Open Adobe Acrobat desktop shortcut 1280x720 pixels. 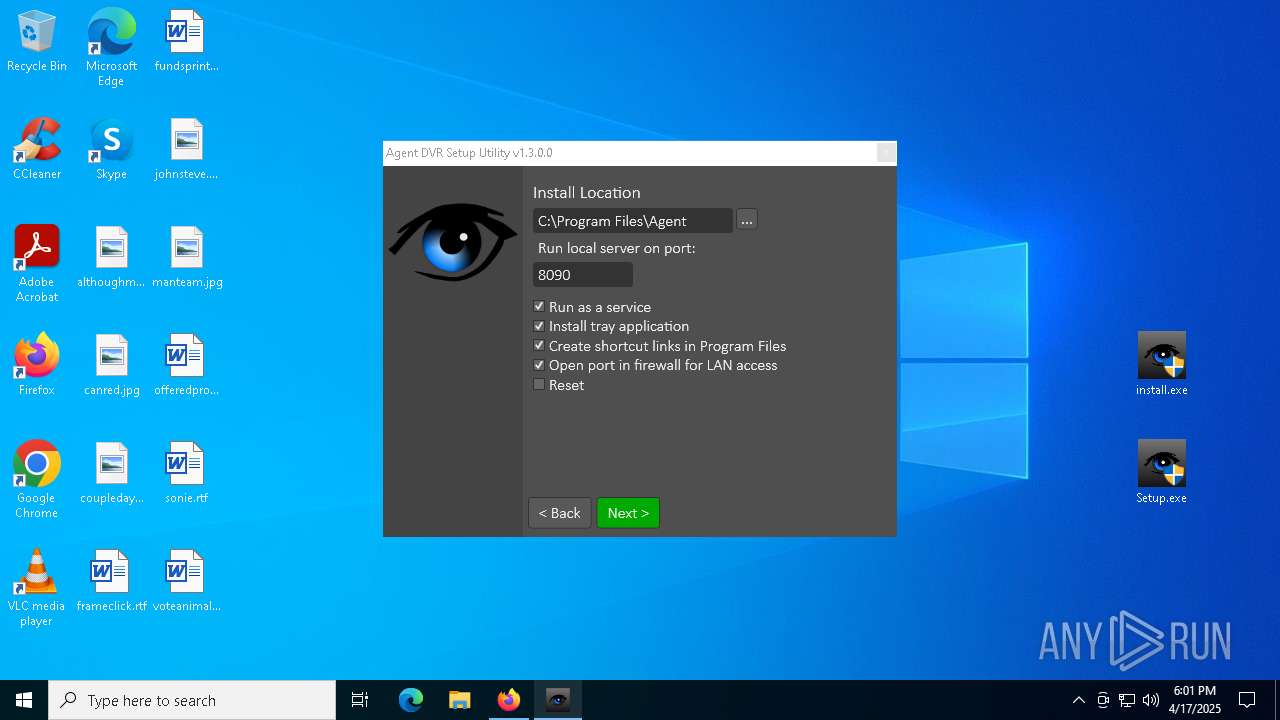click(37, 264)
